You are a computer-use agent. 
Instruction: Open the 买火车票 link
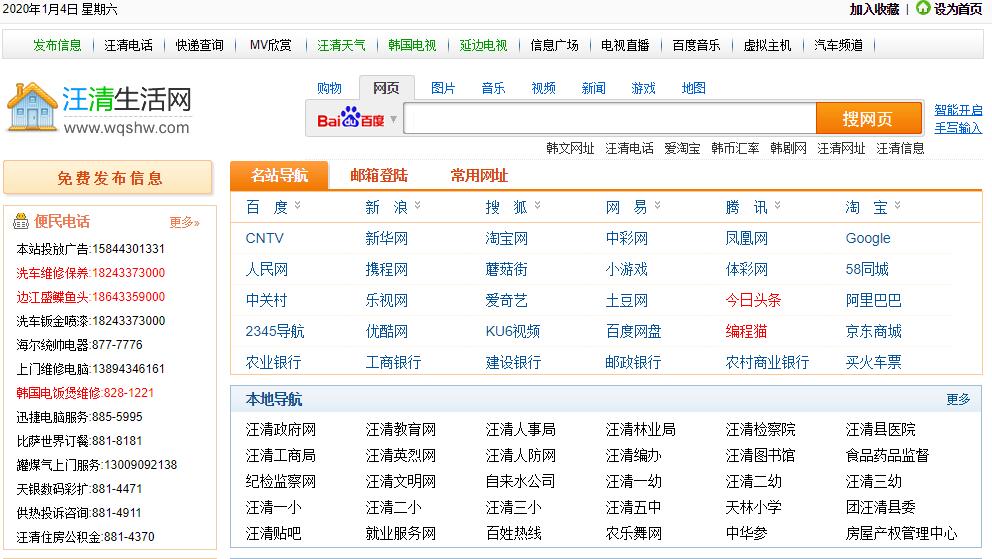pyautogui.click(x=873, y=362)
